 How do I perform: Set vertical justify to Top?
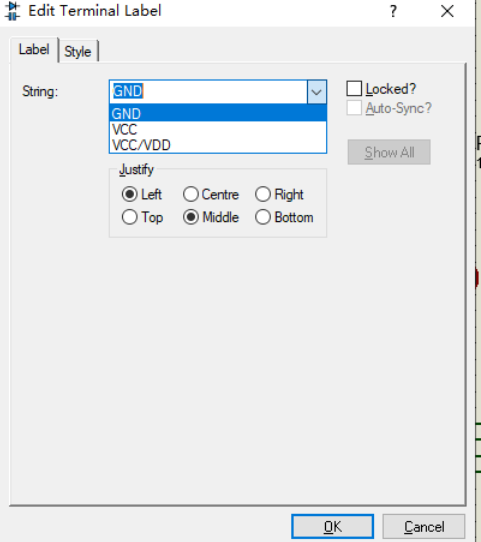[130, 217]
